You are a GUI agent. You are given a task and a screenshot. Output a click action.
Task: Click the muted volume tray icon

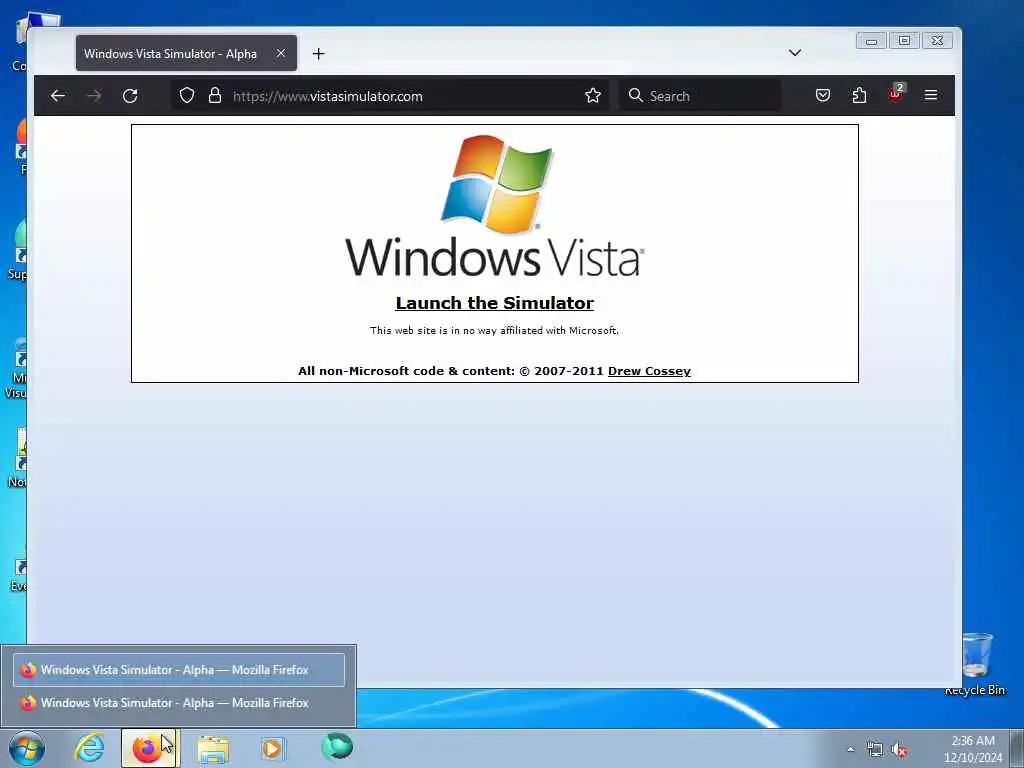[x=900, y=750]
